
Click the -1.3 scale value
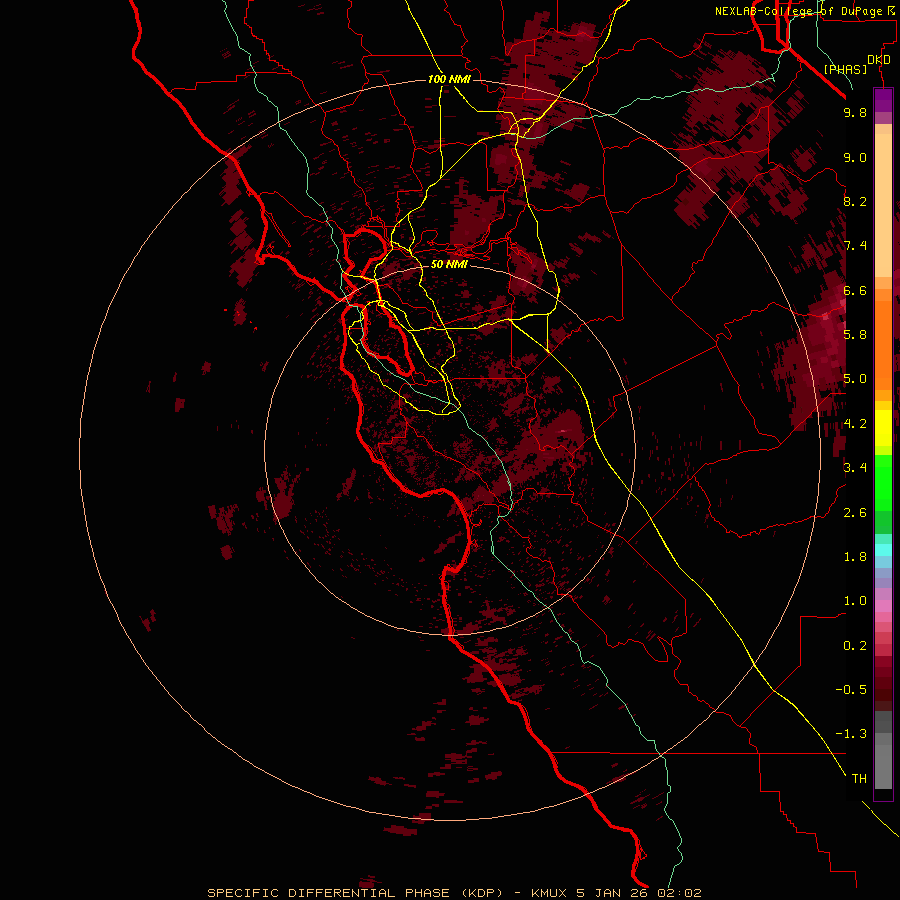[x=851, y=734]
